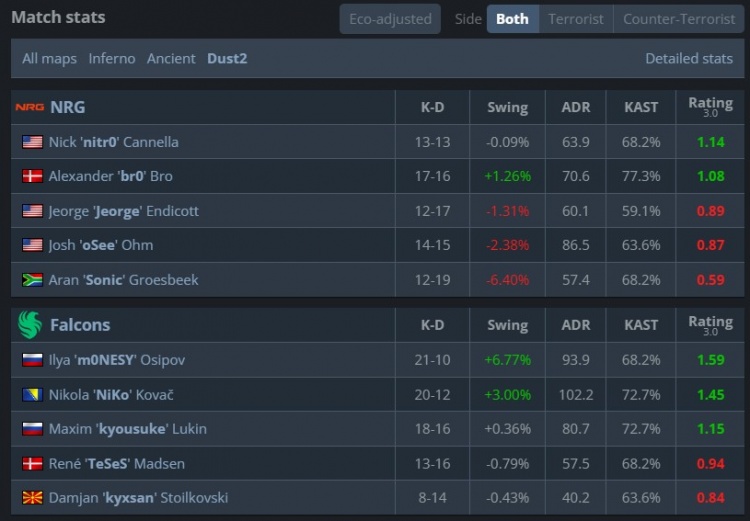Screen dimensions: 750x521
Task: Open Josh 'oSee' Ohm player page
Action: [x=101, y=245]
